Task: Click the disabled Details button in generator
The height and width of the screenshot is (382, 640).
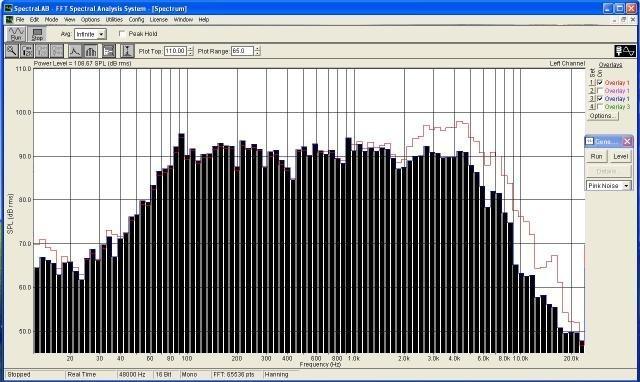Action: [609, 171]
